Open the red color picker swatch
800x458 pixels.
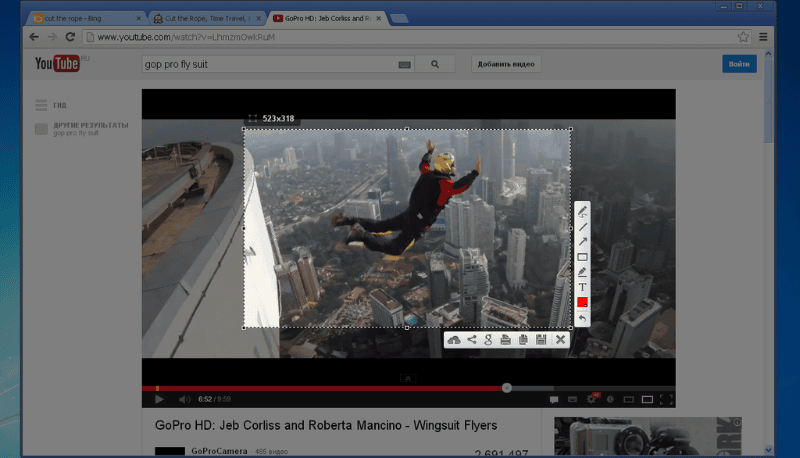582,302
